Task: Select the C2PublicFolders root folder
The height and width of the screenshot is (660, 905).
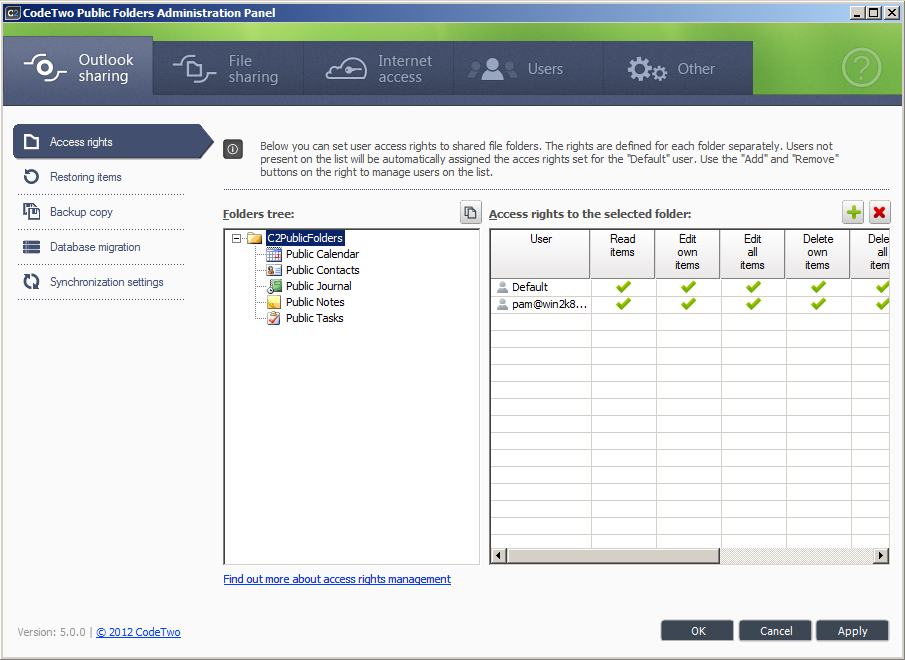Action: 305,238
